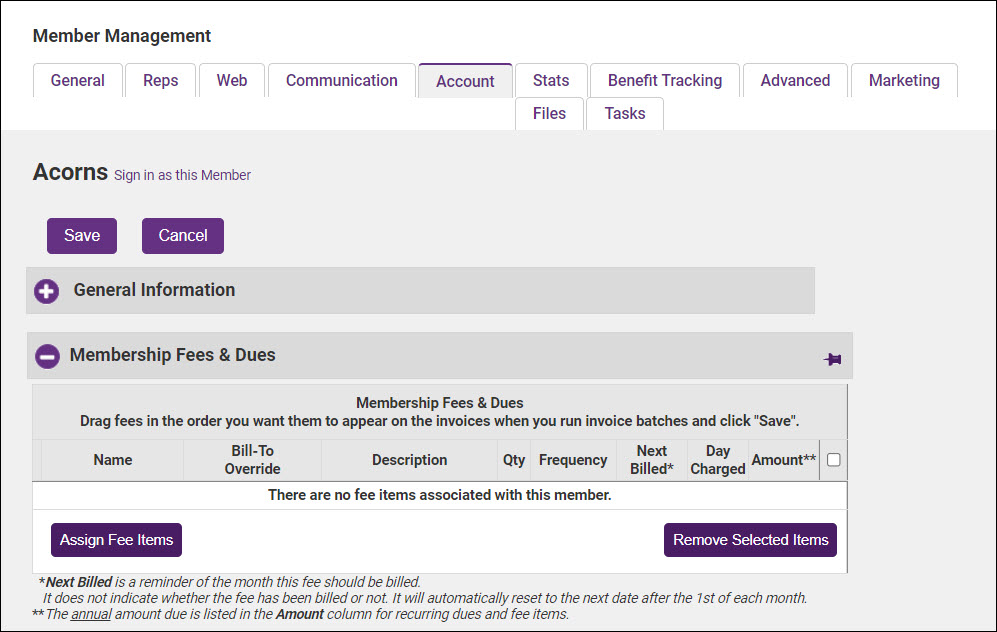Go to the Communication tab
The width and height of the screenshot is (997, 632).
pyautogui.click(x=341, y=81)
